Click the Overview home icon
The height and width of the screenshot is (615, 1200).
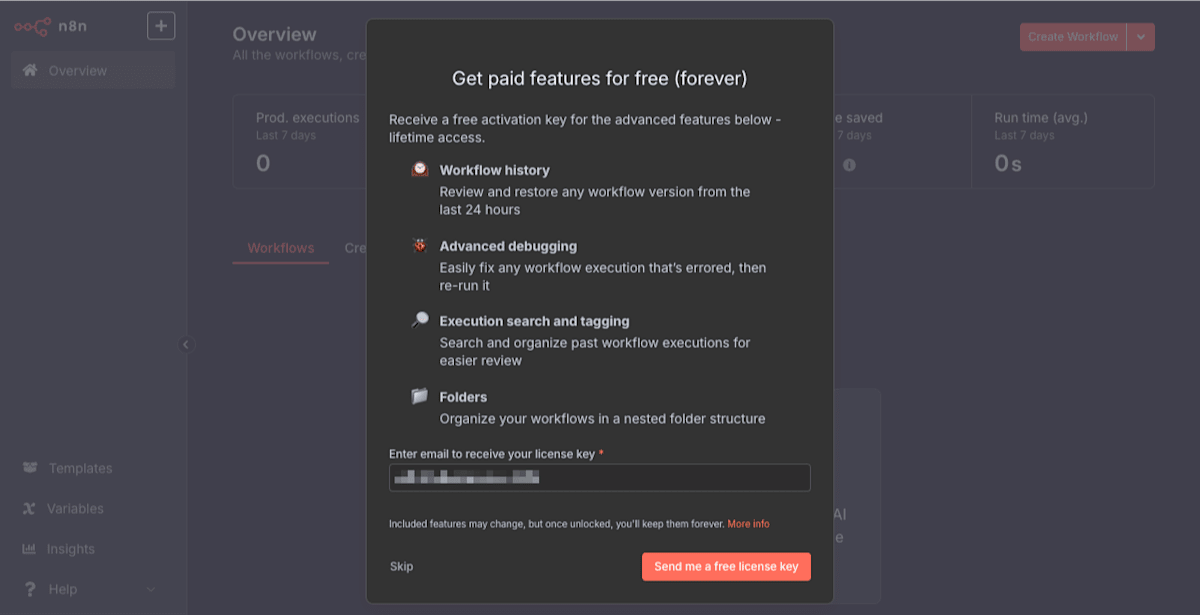point(30,71)
